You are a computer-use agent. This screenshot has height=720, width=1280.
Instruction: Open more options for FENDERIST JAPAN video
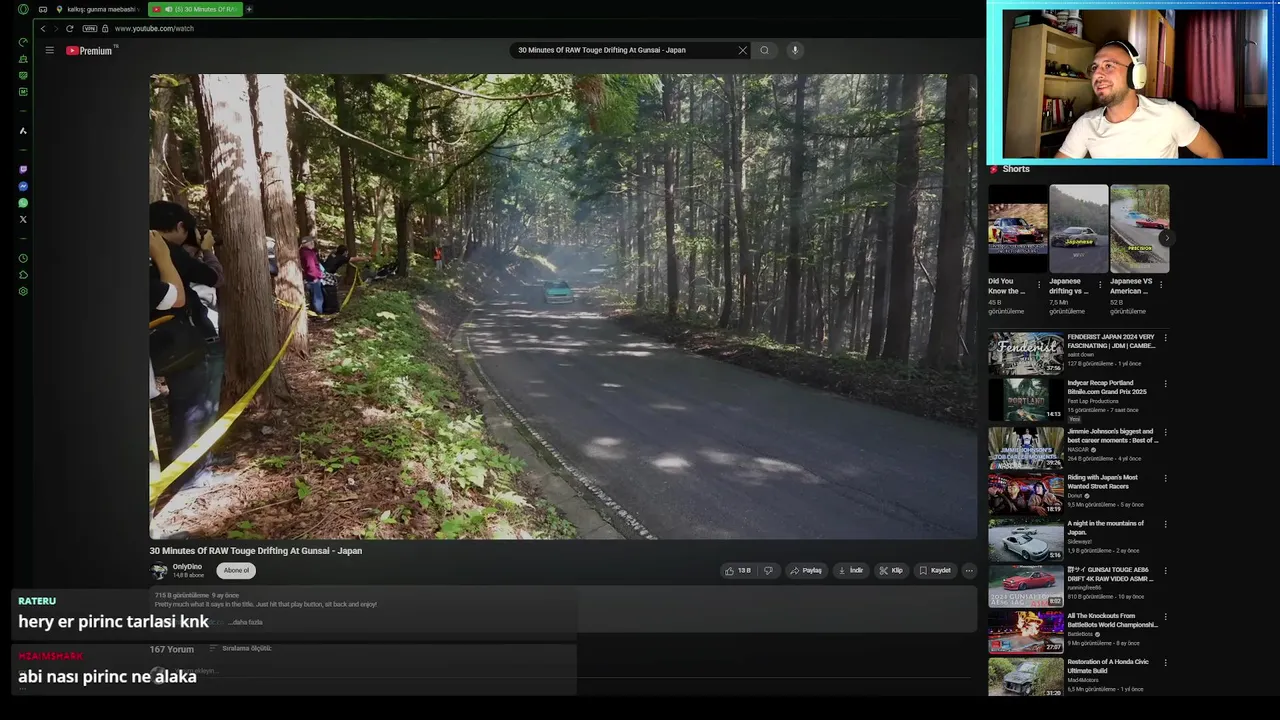click(x=1165, y=338)
